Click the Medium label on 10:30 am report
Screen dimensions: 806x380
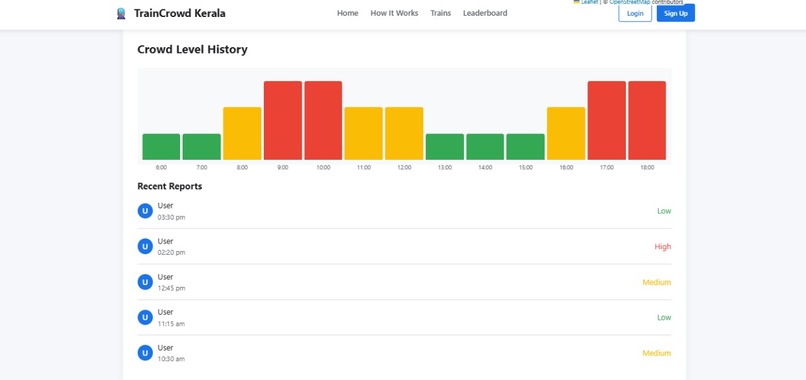[x=656, y=353]
